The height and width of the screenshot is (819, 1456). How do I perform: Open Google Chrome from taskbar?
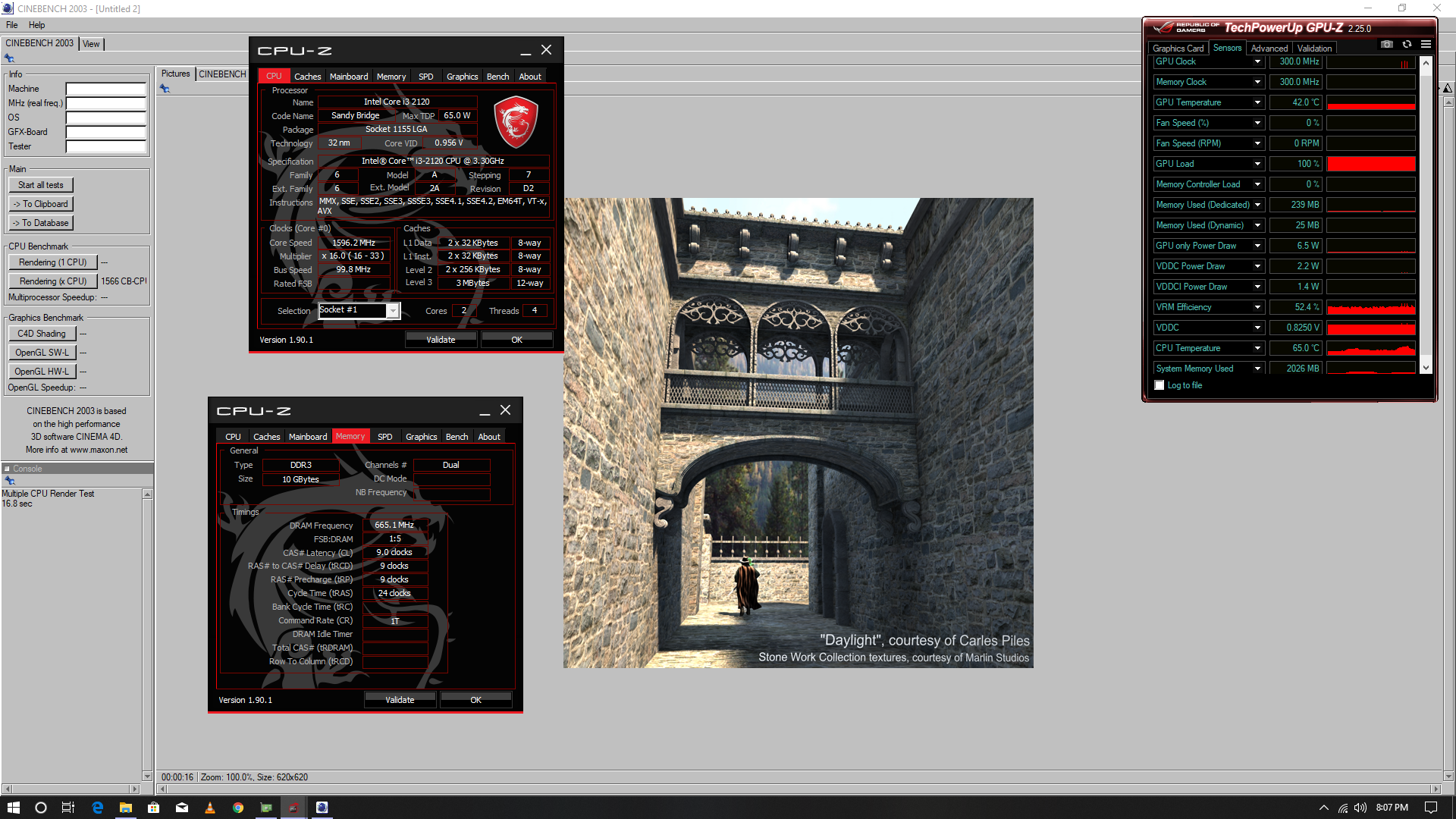pyautogui.click(x=238, y=808)
